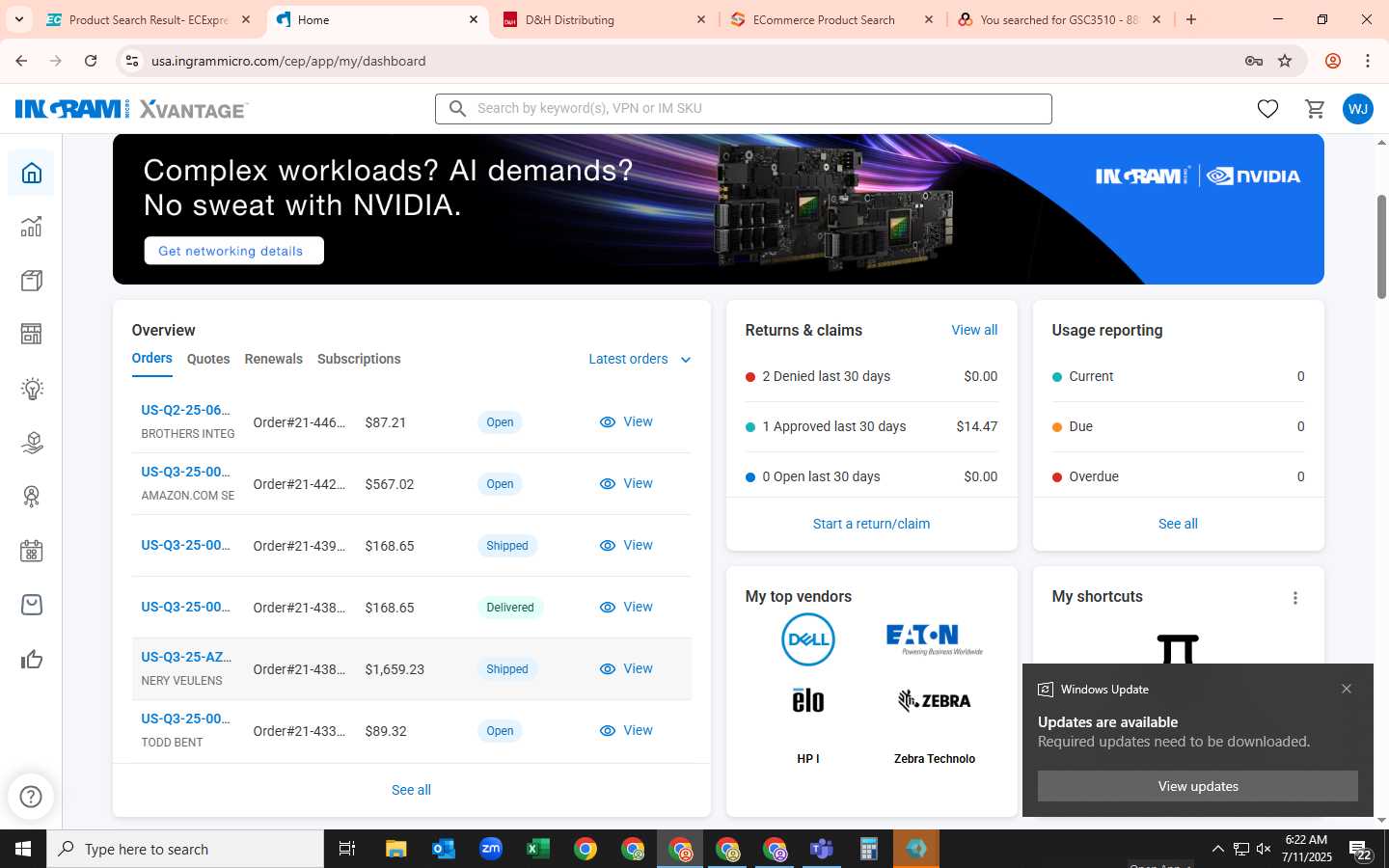Click the Ingram Micro Xvantage logo

point(131,109)
